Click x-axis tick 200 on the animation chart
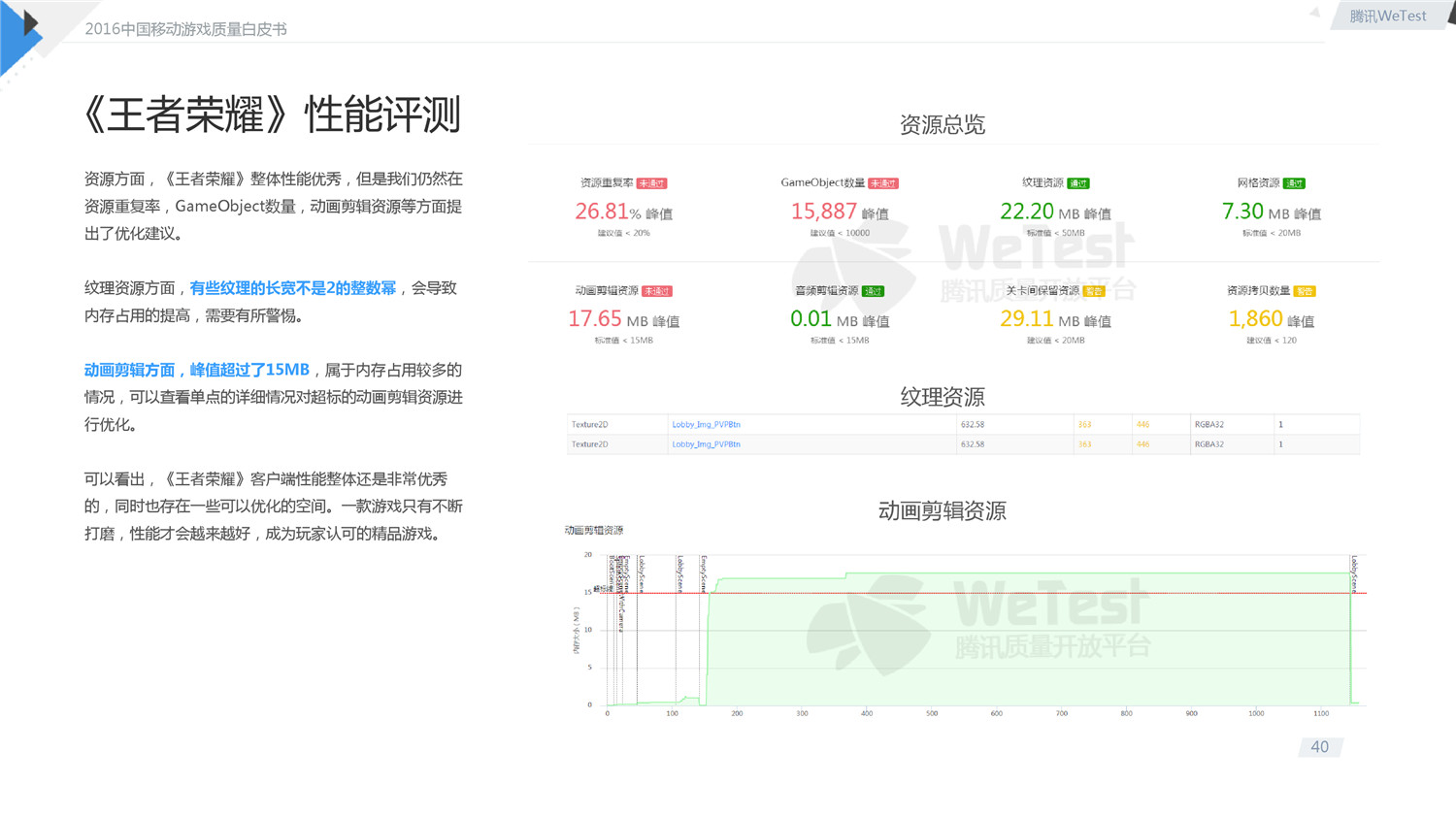The image size is (1456, 818). click(x=737, y=713)
